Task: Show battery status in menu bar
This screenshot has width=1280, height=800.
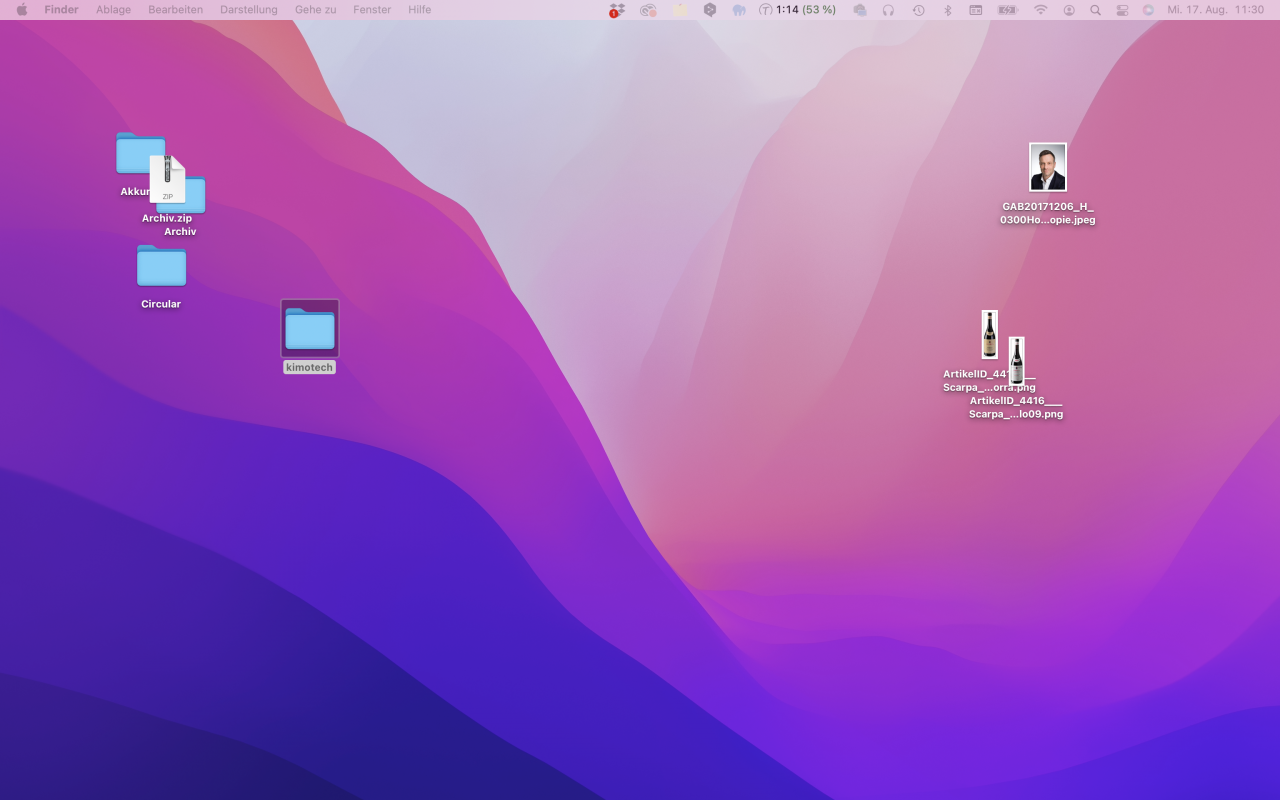Action: pos(1007,10)
